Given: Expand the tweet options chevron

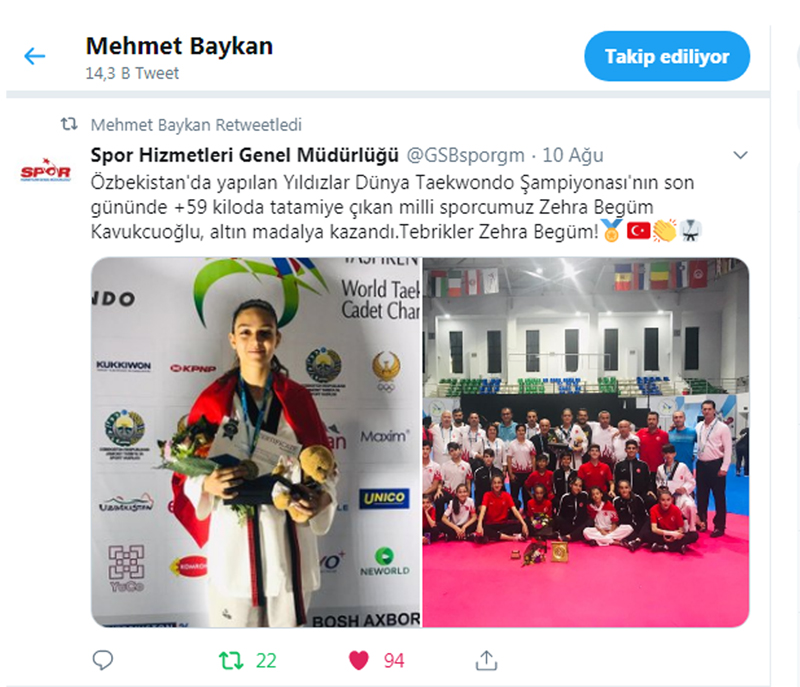Looking at the screenshot, I should 740,155.
